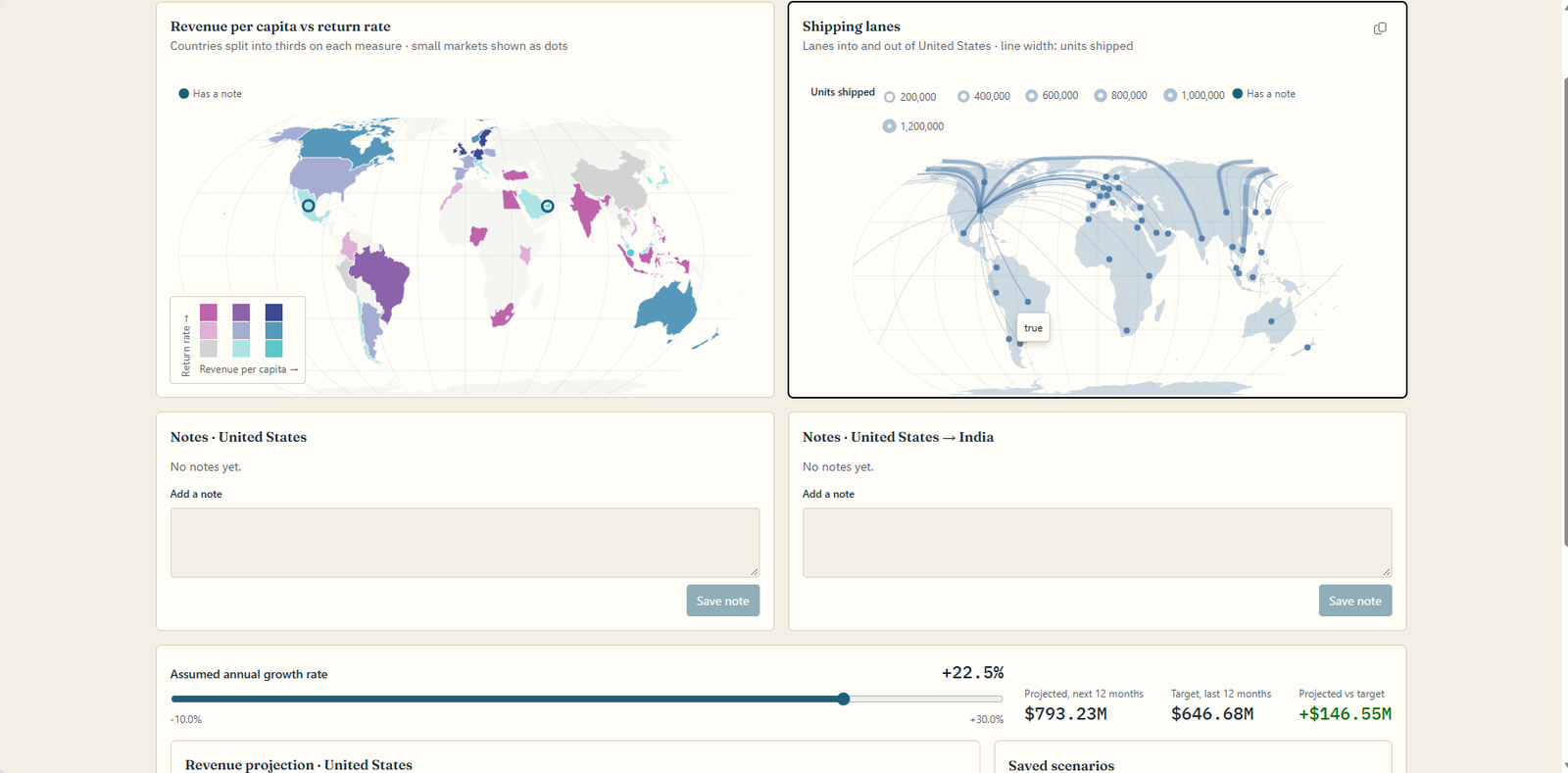Click the New Zealand port dot on Shipping lanes map
Image resolution: width=1568 pixels, height=773 pixels.
tap(1307, 347)
